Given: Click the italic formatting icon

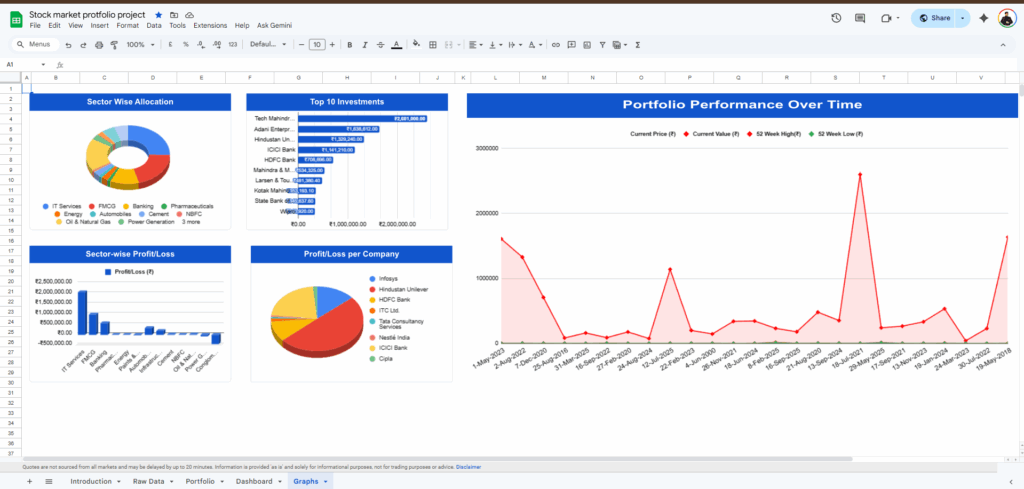Looking at the screenshot, I should tap(364, 45).
